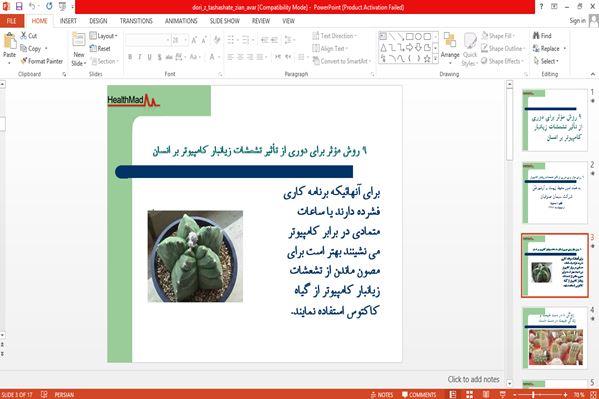
Task: Toggle the Notes pane in status bar
Action: tap(382, 394)
